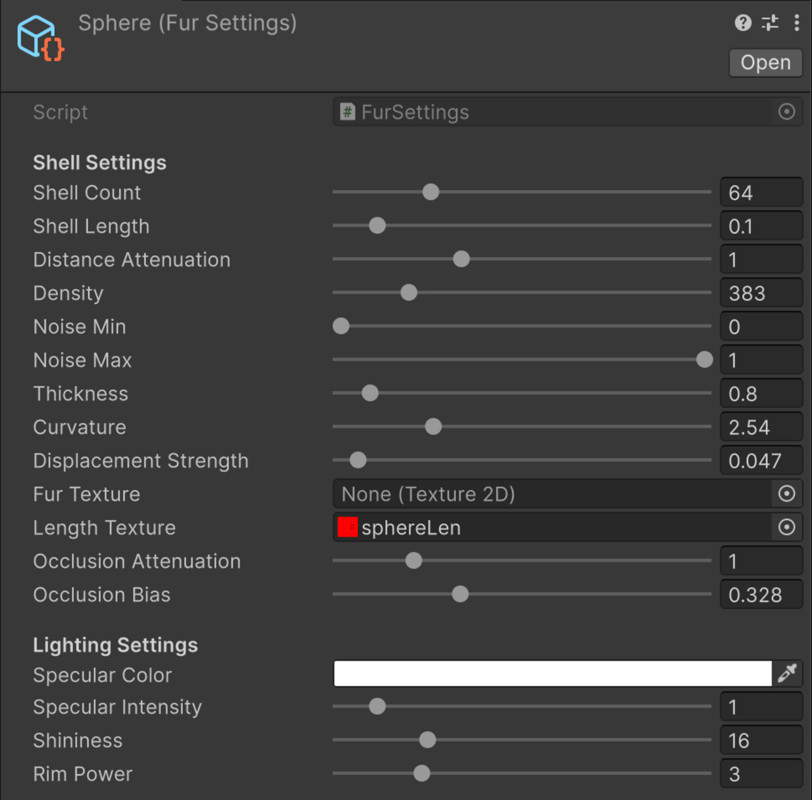Click the Shell Count slider handle
The image size is (812, 800).
430,192
